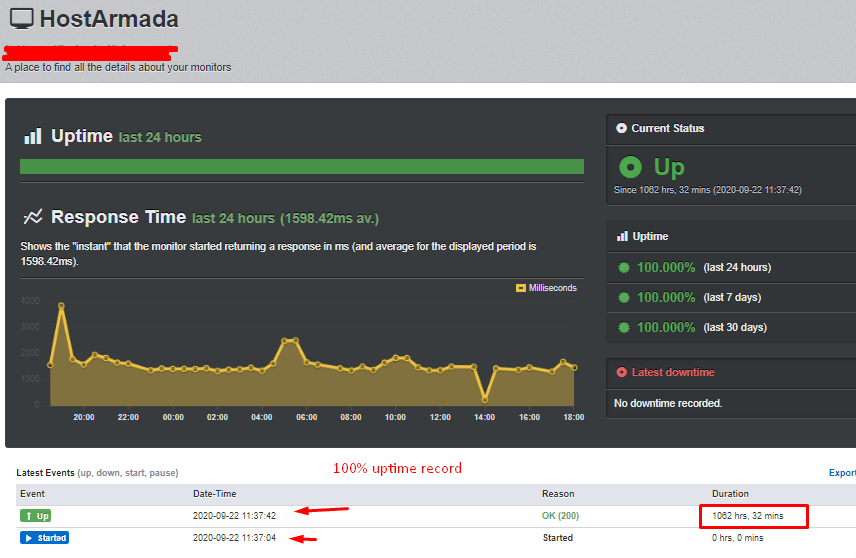Image resolution: width=856 pixels, height=558 pixels.
Task: Click the Date-Time column header
Action: 215,494
